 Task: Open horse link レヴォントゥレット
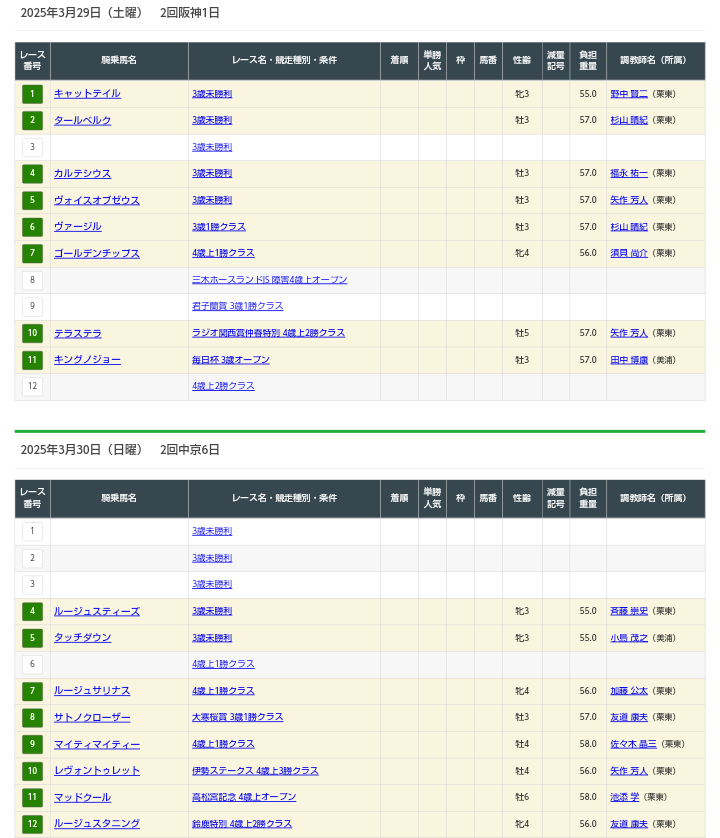pos(97,771)
